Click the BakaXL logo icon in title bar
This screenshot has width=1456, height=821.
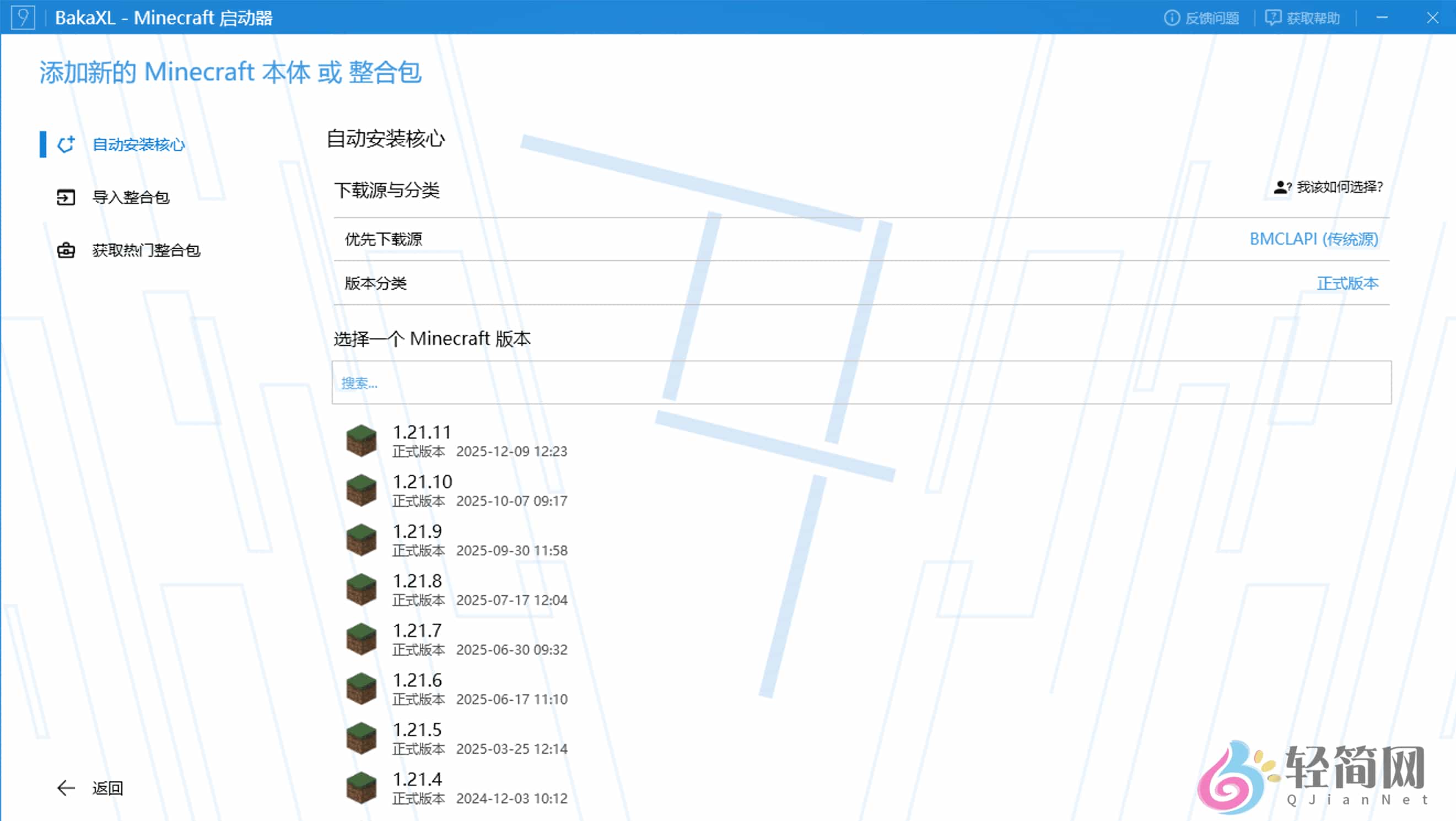pos(23,18)
